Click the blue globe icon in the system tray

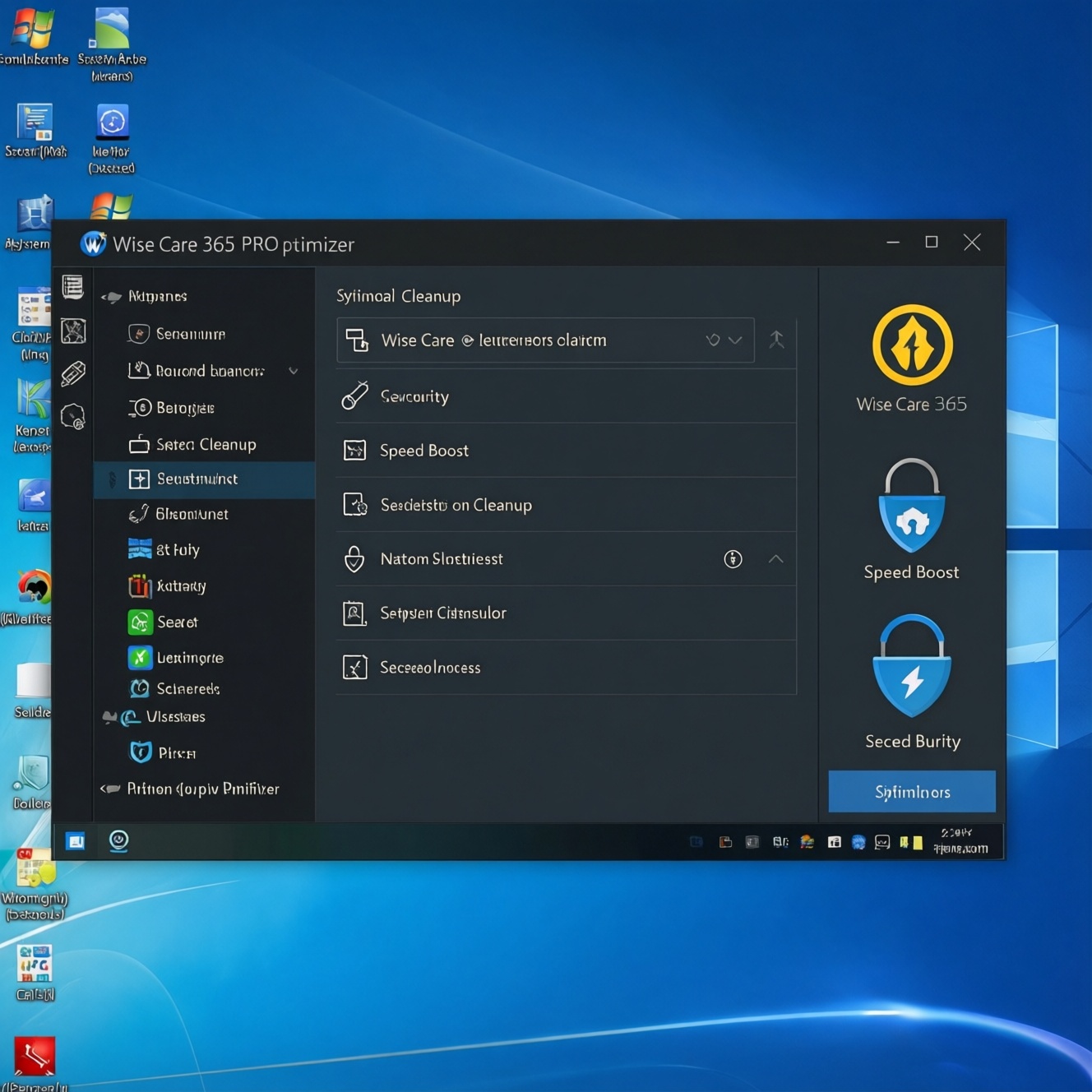point(858,842)
